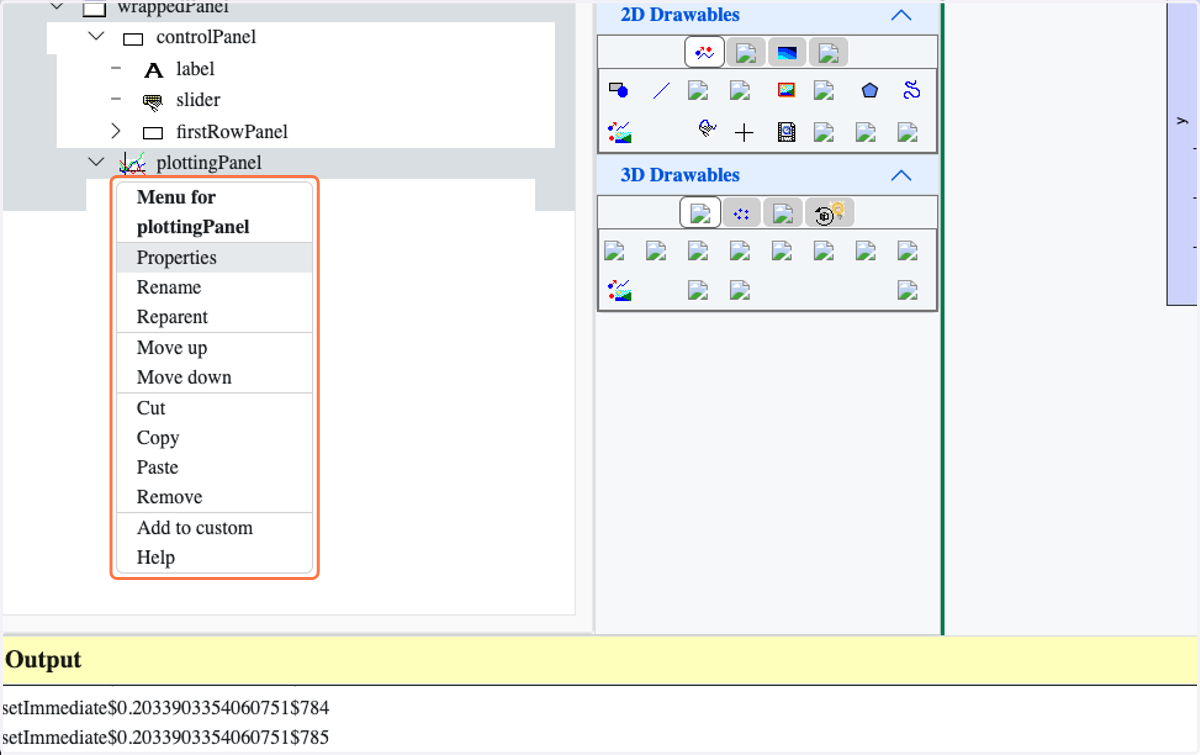1200x755 pixels.
Task: Choose Copy from the plottingPanel menu
Action: click(215, 438)
